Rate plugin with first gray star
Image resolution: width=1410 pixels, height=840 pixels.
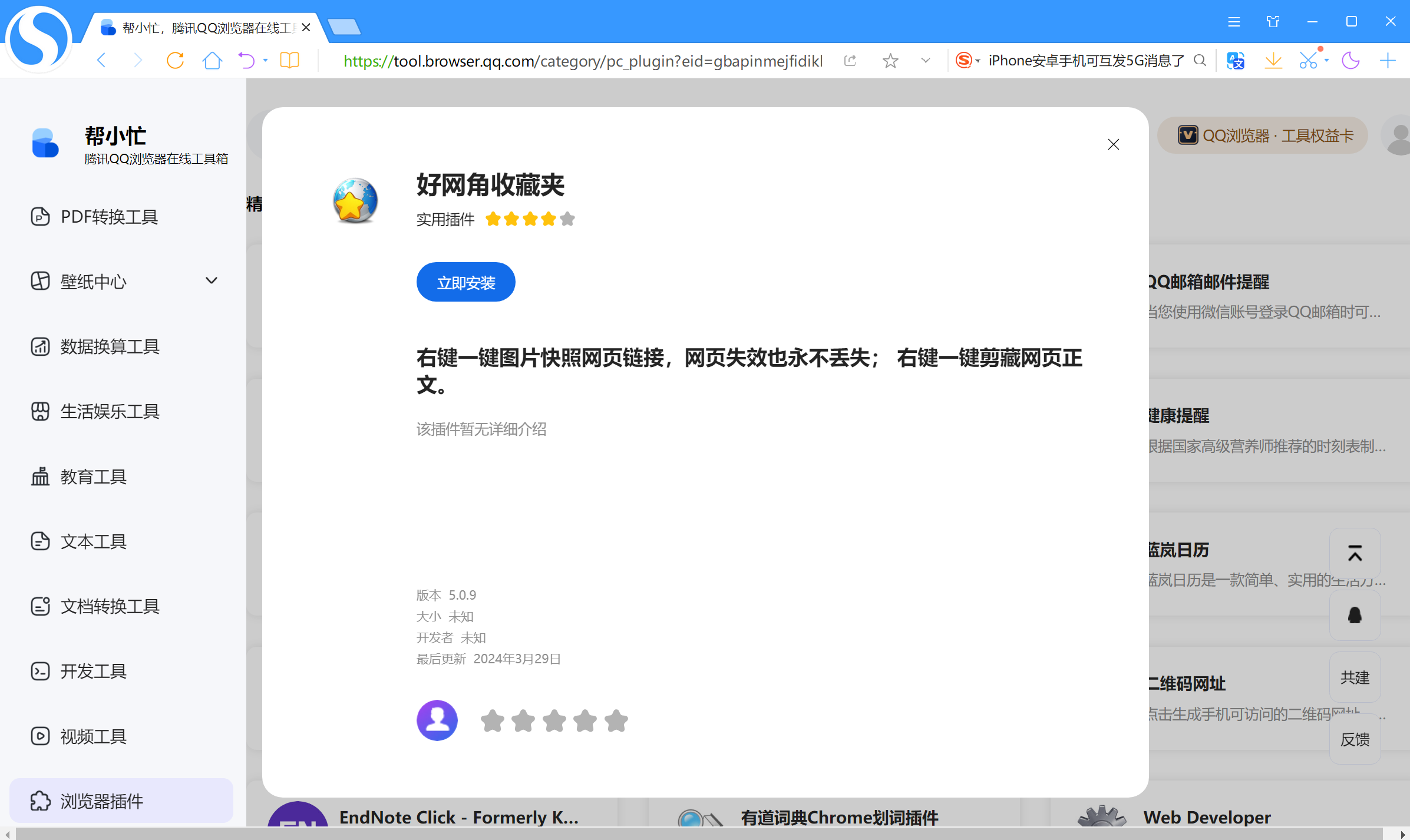click(x=492, y=720)
